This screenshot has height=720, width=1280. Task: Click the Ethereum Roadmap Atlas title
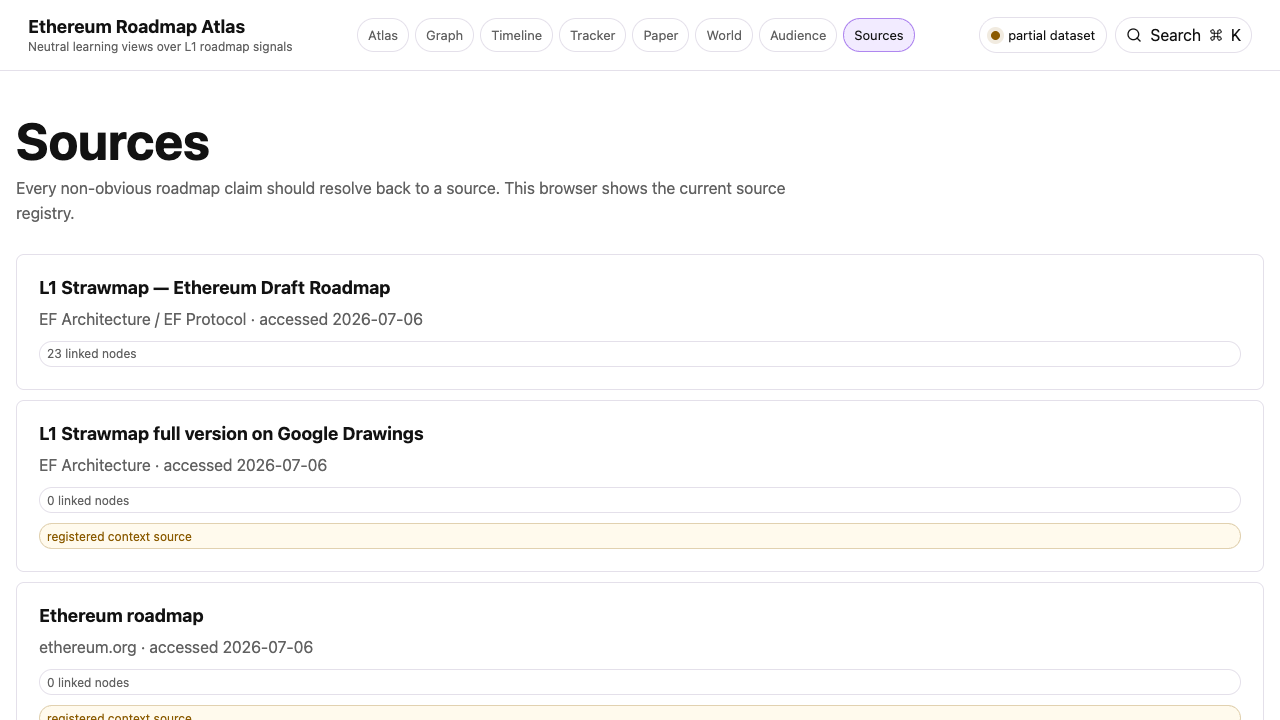click(x=136, y=27)
